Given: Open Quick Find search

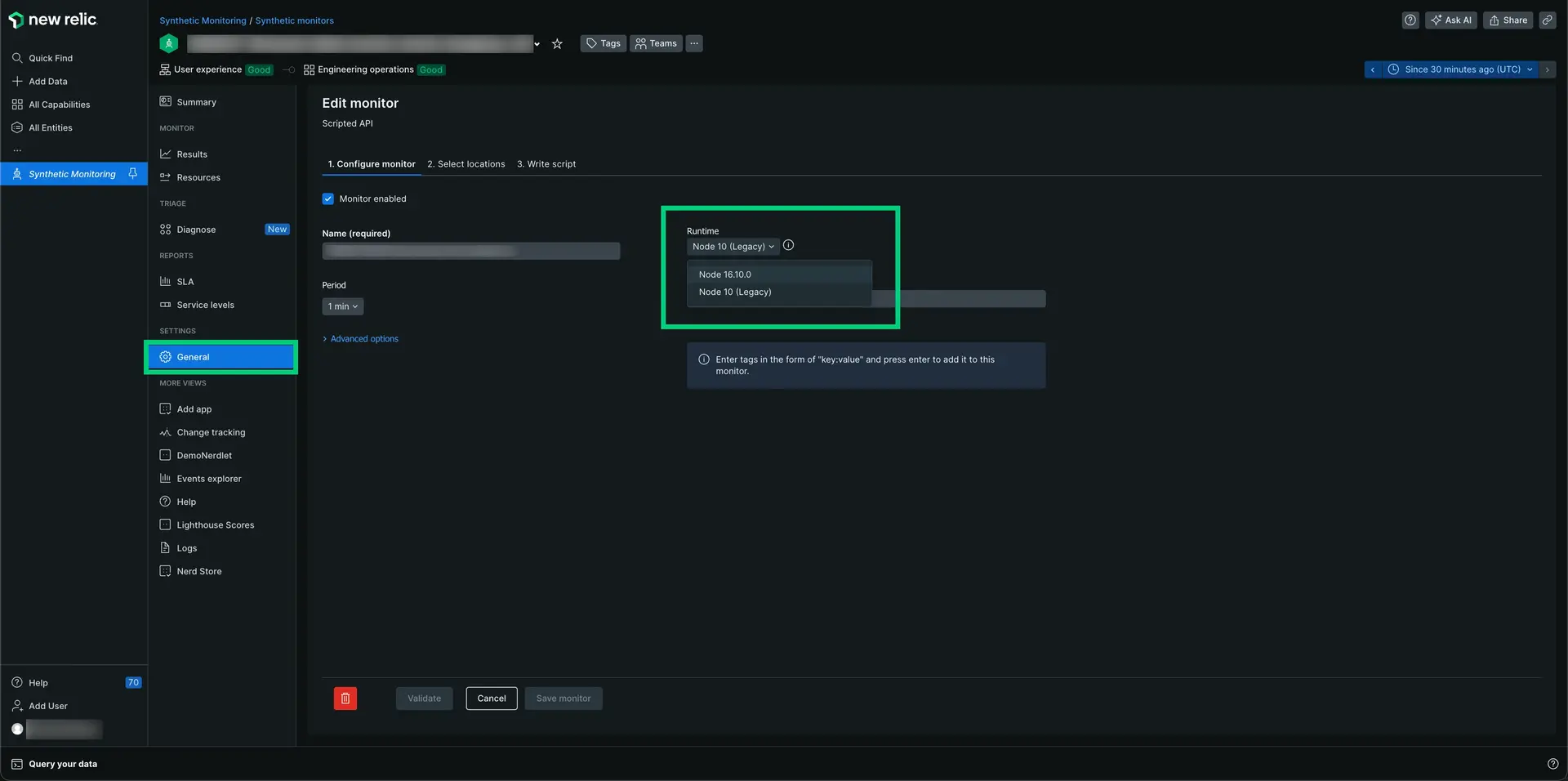Looking at the screenshot, I should point(42,58).
